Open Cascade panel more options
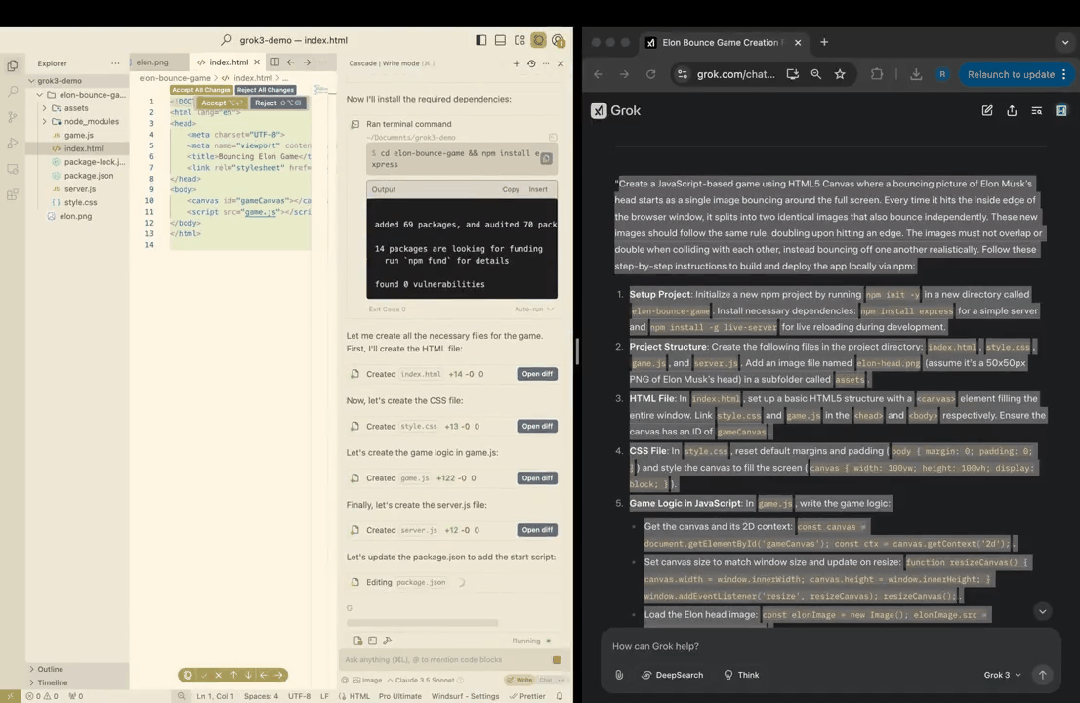 [x=546, y=63]
